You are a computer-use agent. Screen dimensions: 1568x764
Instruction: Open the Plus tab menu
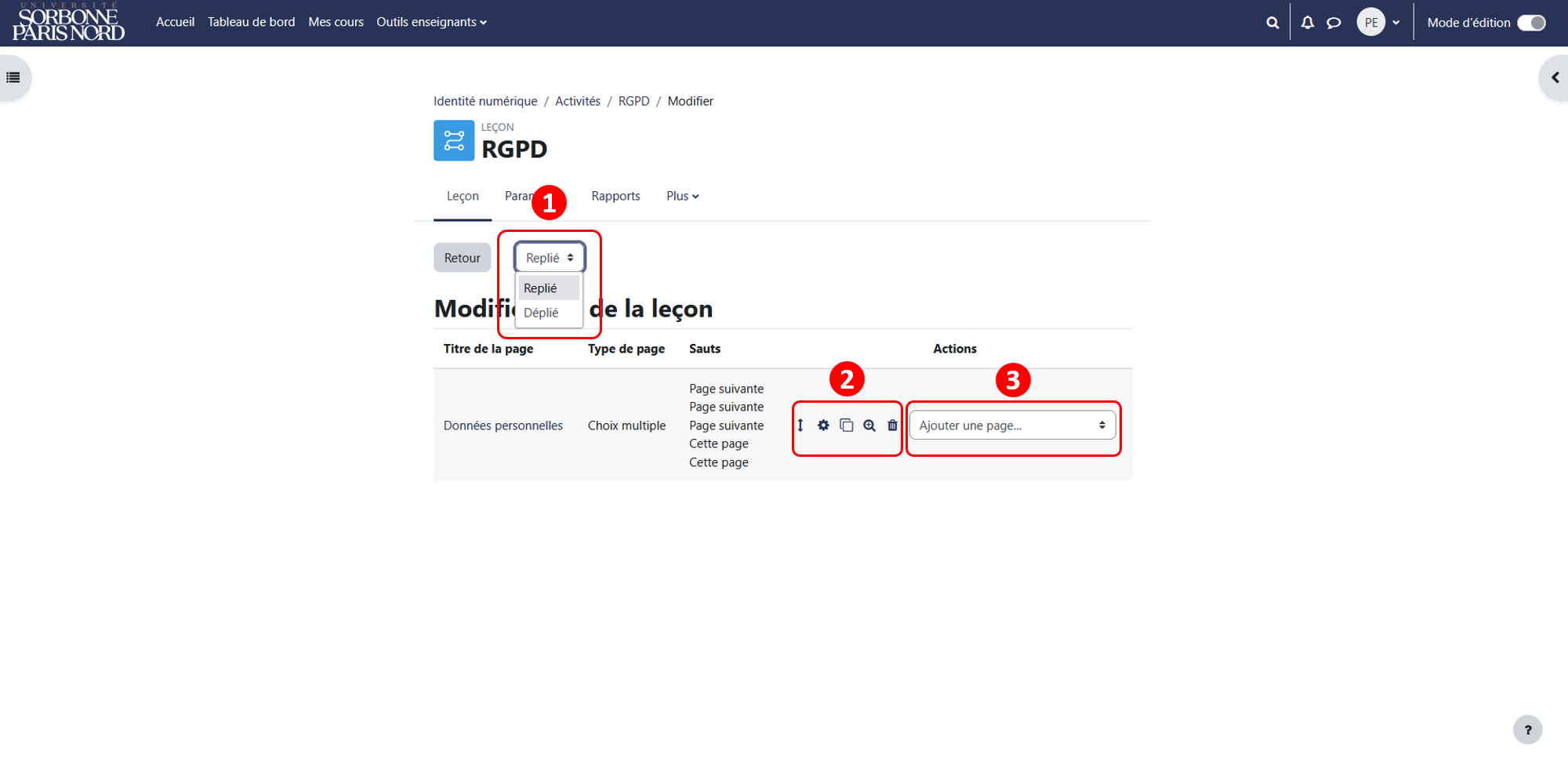(x=682, y=196)
